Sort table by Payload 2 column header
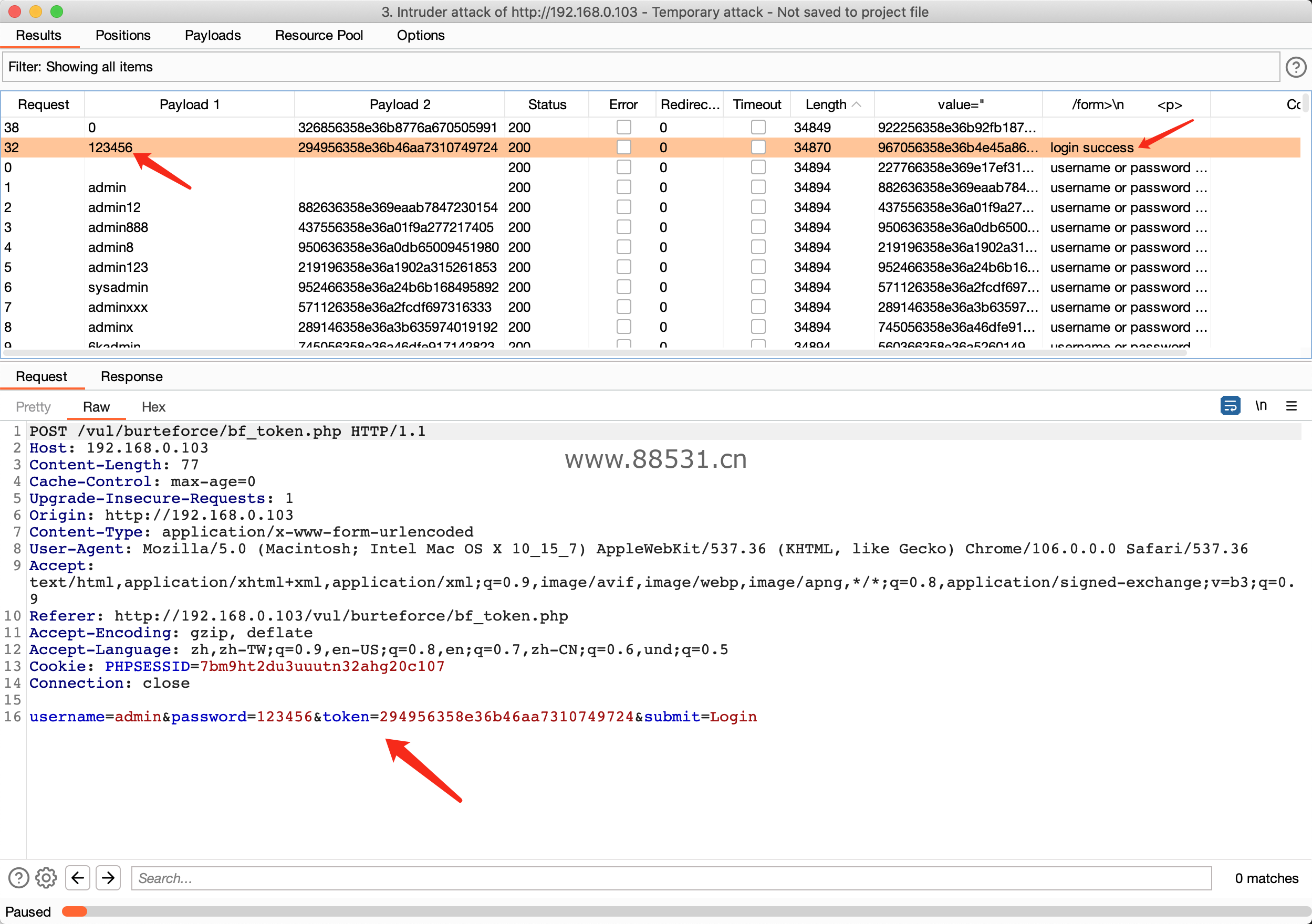Viewport: 1312px width, 924px height. pos(399,104)
